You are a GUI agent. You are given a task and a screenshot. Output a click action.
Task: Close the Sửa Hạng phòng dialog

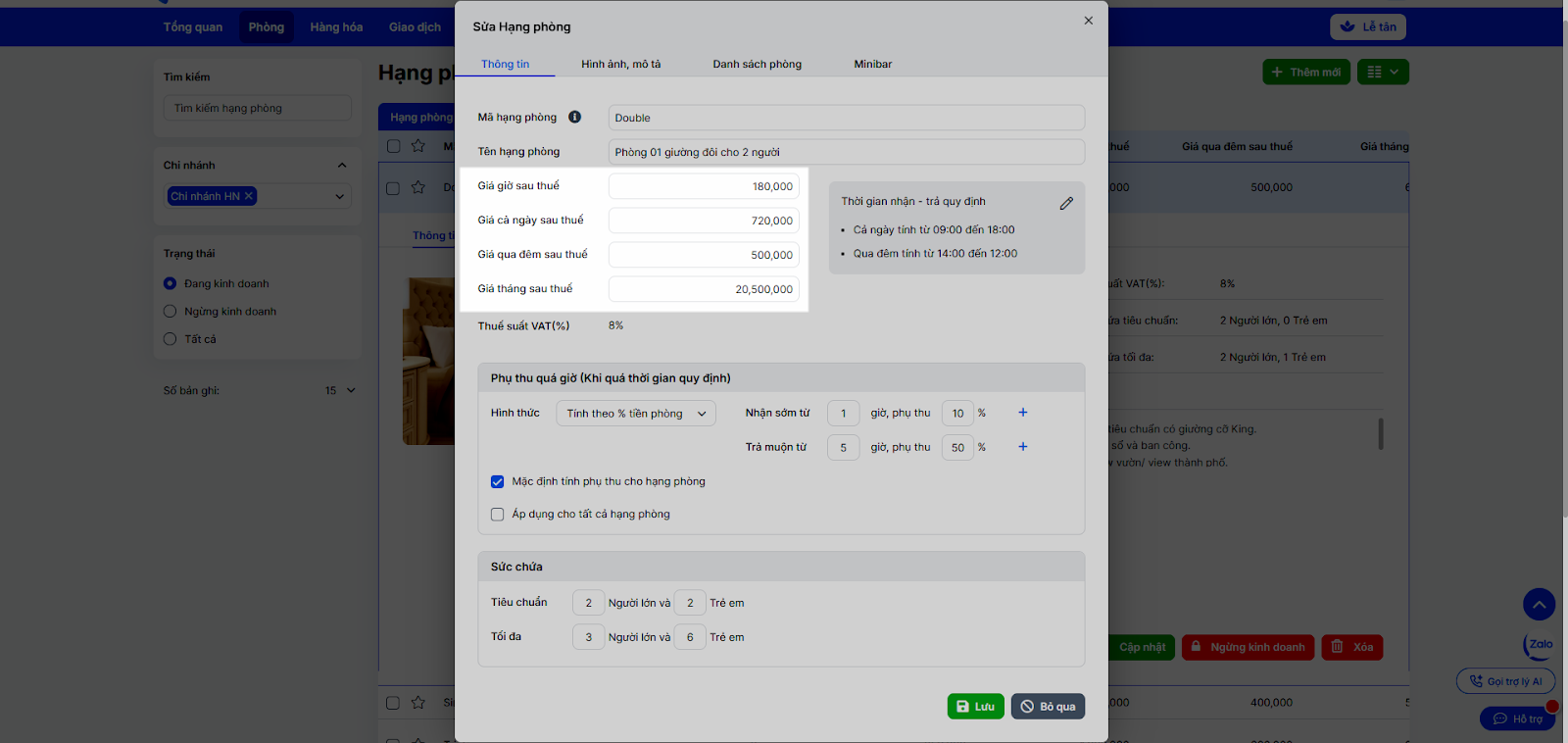(x=1088, y=21)
